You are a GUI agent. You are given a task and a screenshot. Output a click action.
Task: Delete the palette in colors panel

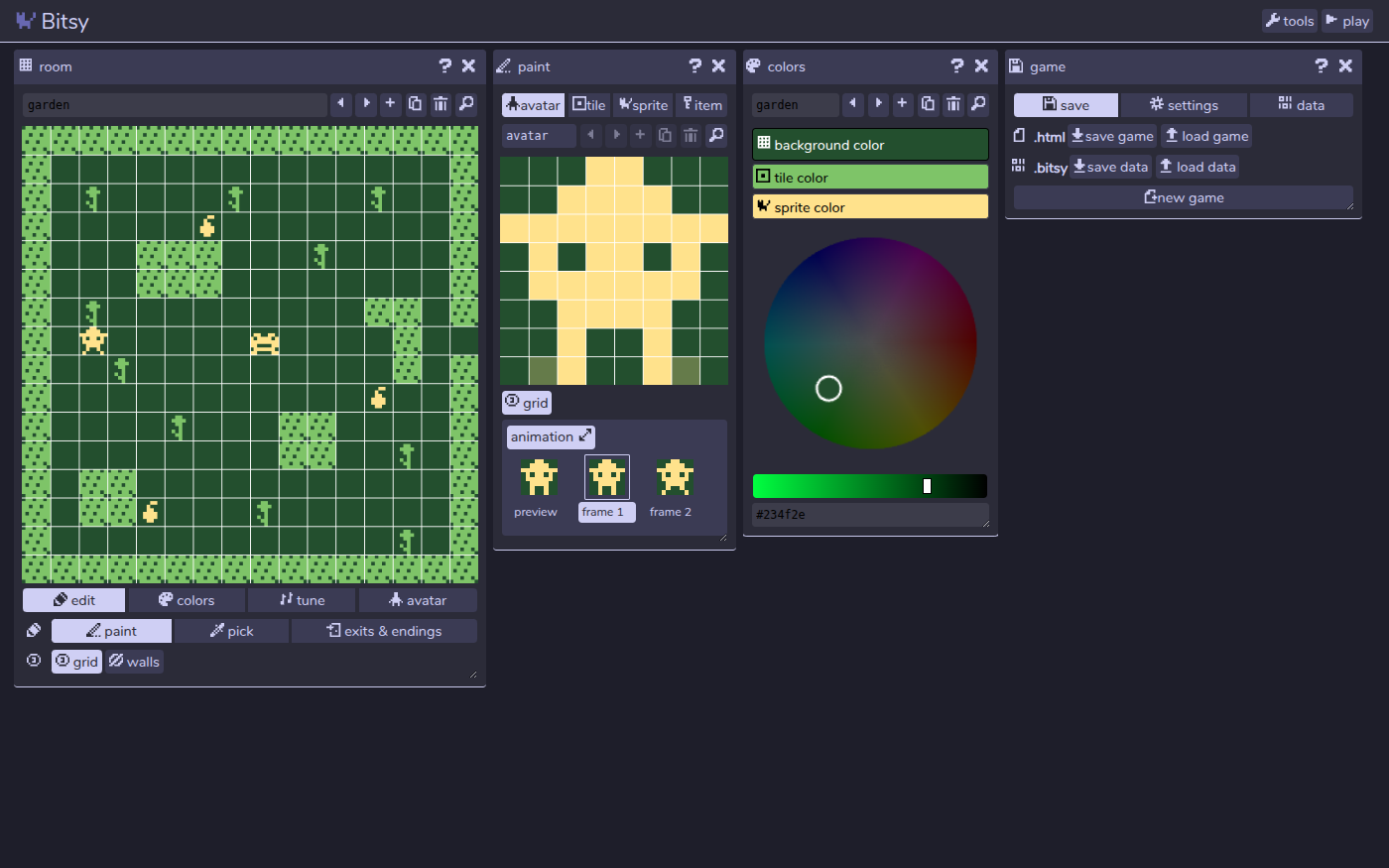click(x=952, y=104)
